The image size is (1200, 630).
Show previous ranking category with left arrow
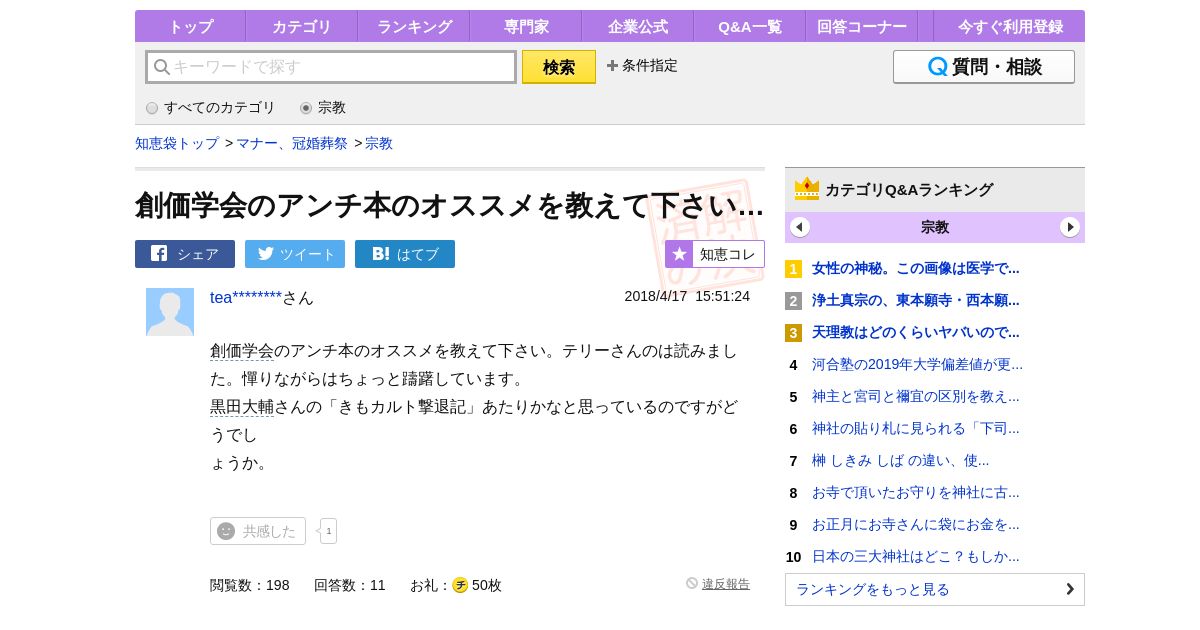[x=800, y=227]
